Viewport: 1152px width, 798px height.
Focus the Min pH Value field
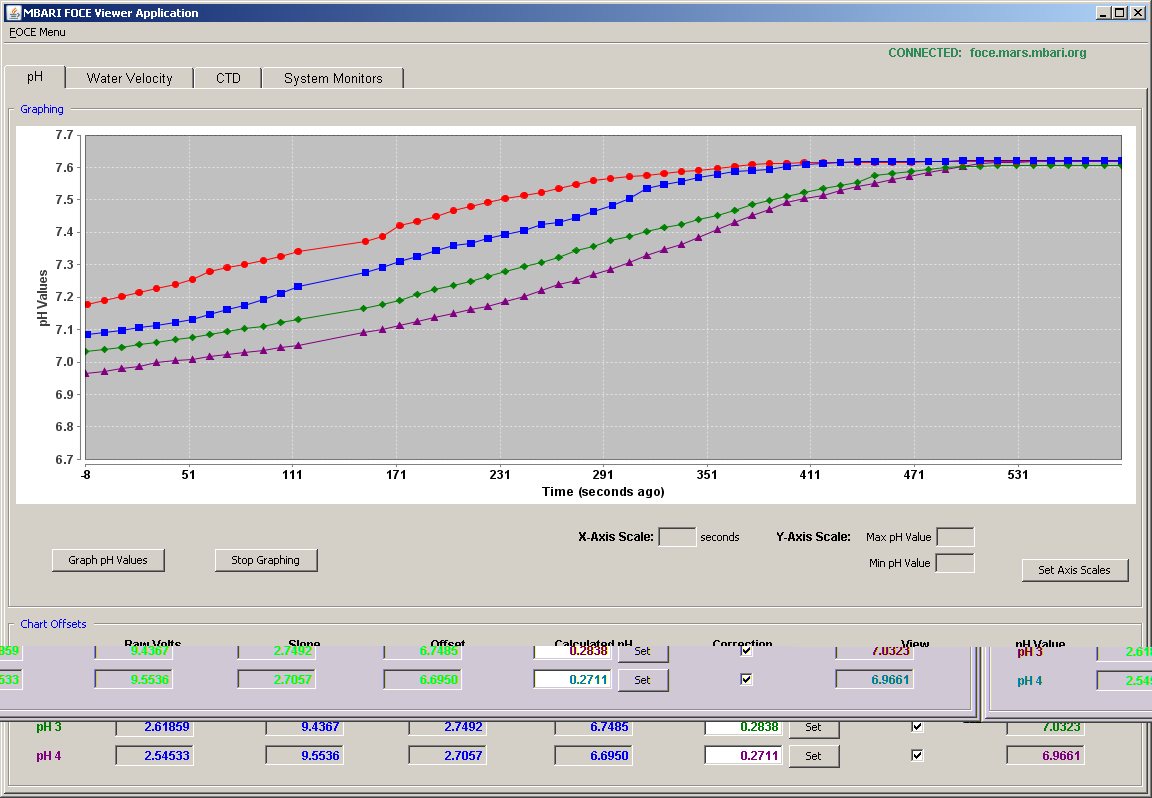[956, 564]
